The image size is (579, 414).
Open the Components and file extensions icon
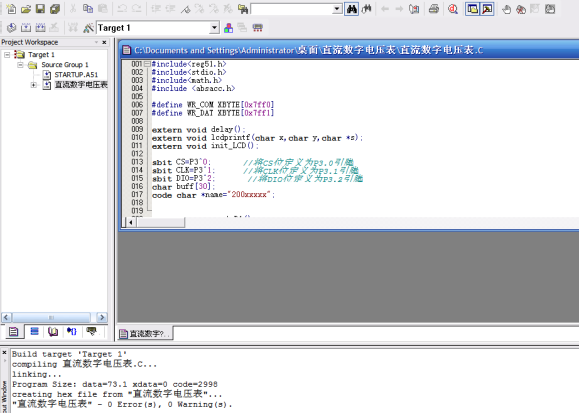[229, 28]
